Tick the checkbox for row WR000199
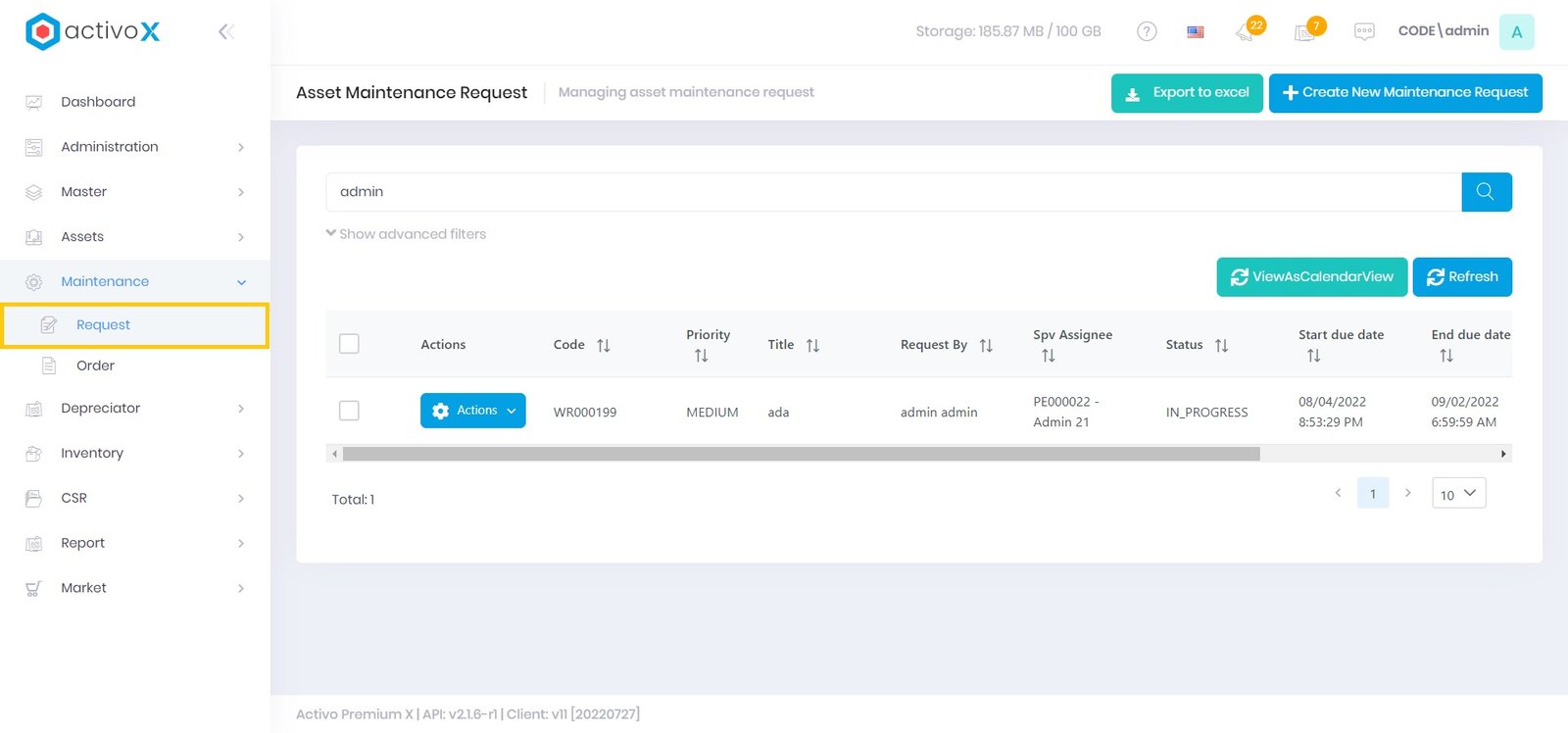 pos(349,411)
